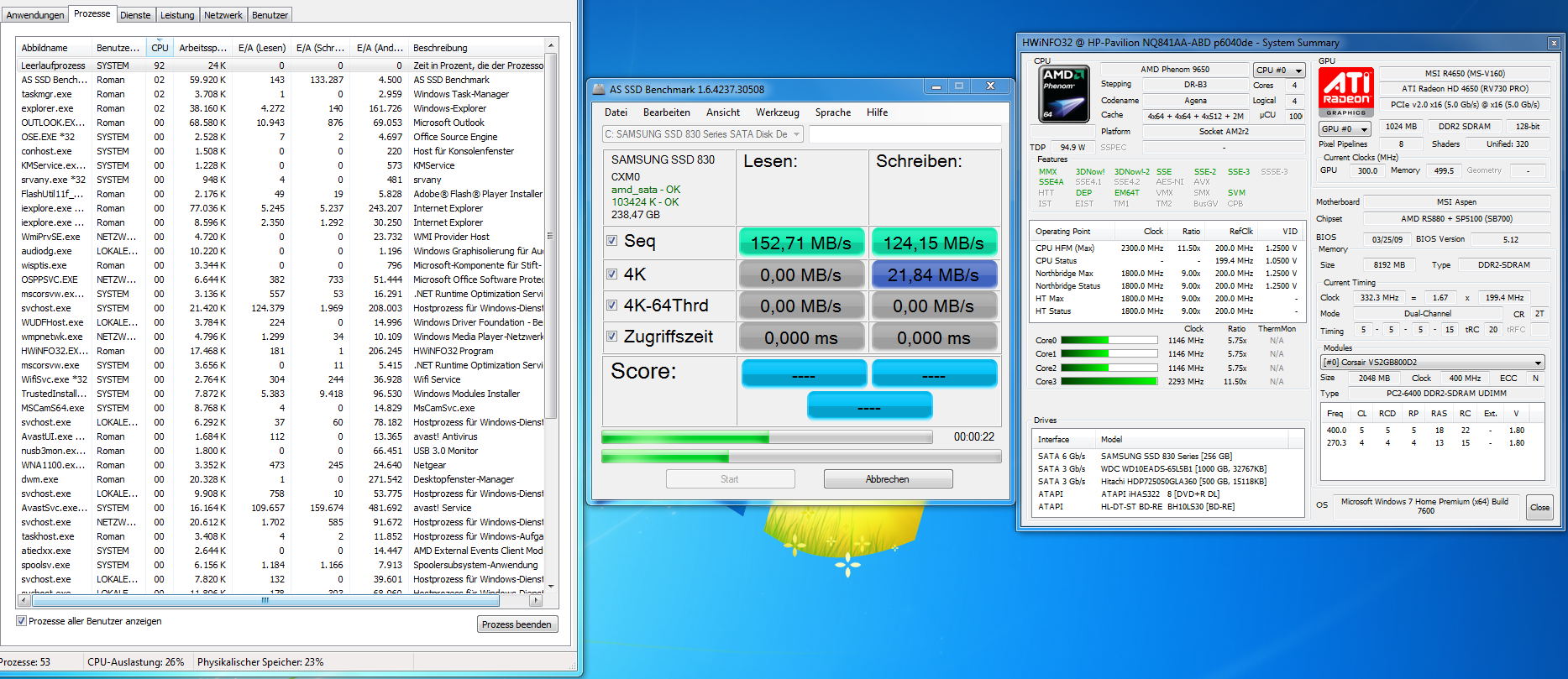
Task: Open the GPU #0 selector dropdown
Action: click(1345, 128)
